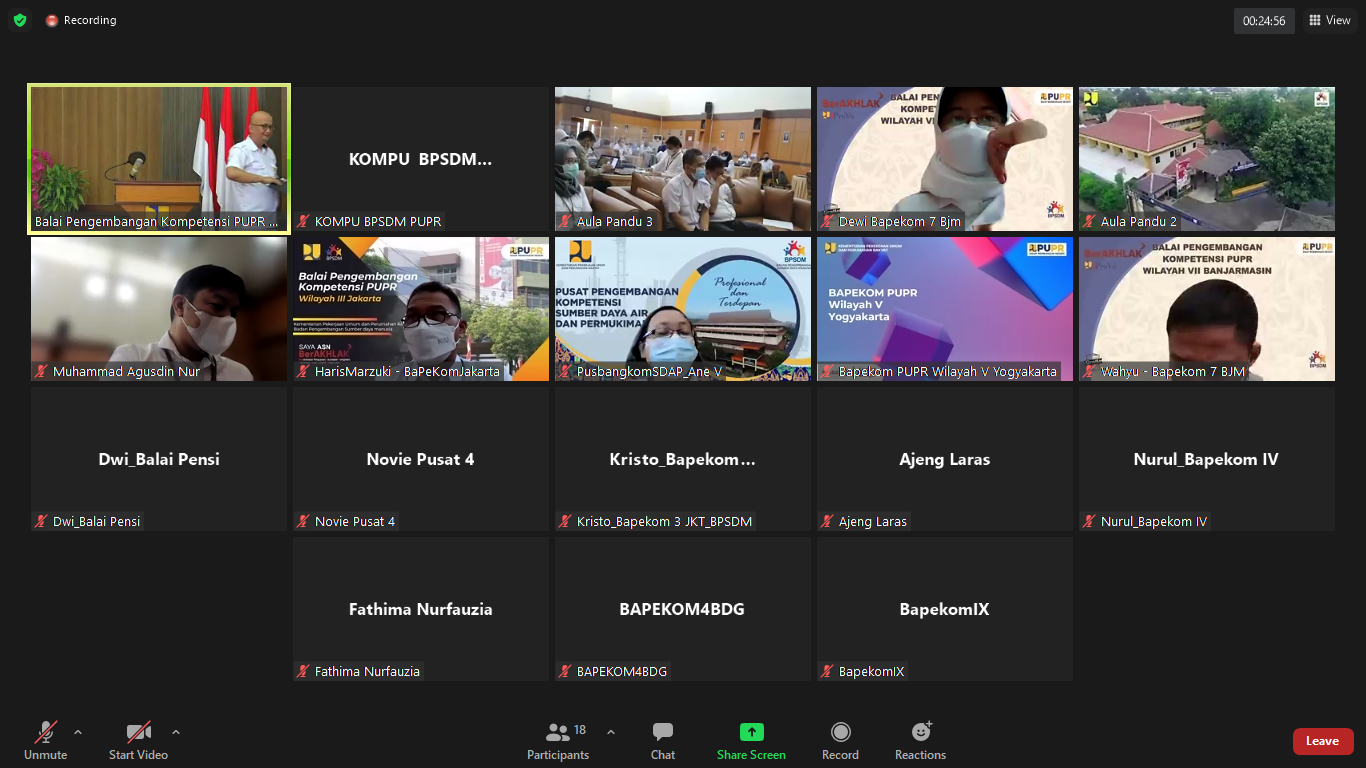Unmute the microphone
The image size is (1366, 768).
[46, 742]
